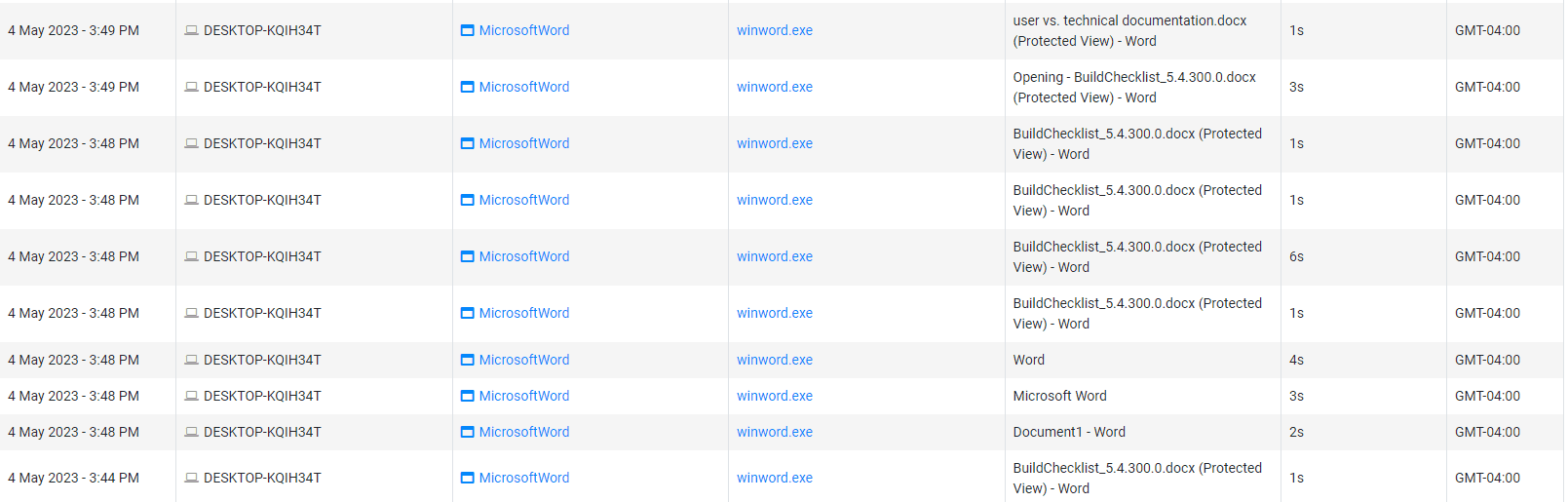Click the MicrosoftWord app window icon in the first row

468,31
